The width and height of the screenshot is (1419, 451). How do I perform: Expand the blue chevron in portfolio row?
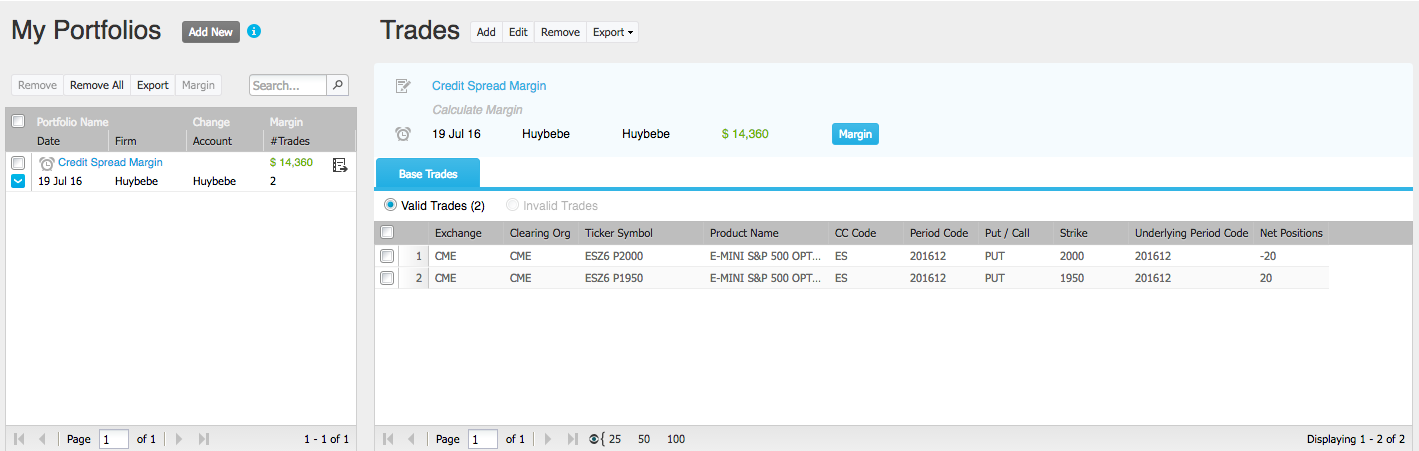[x=18, y=181]
